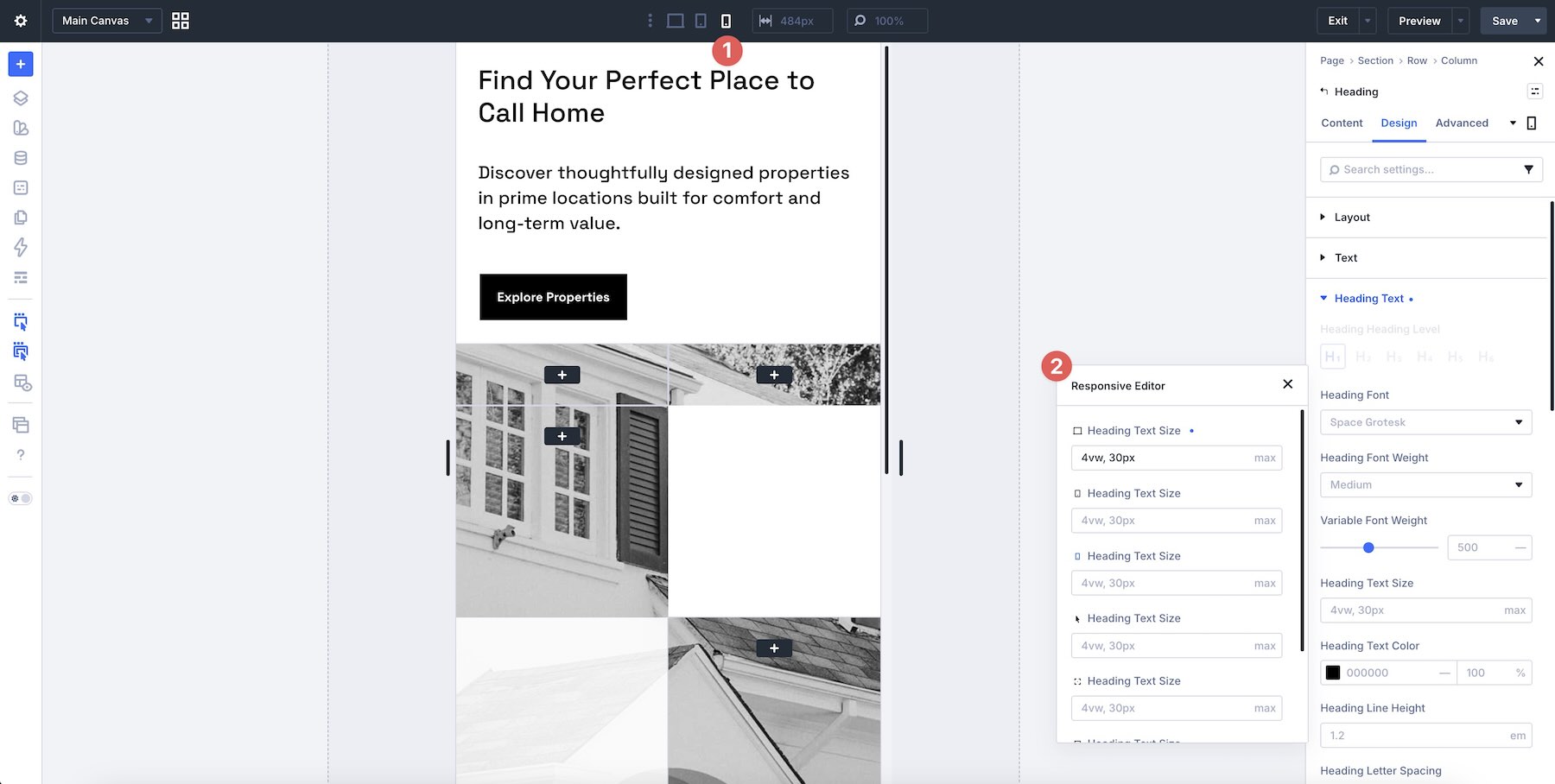1555x784 pixels.
Task: Select the H4 heading level
Action: pos(1425,357)
